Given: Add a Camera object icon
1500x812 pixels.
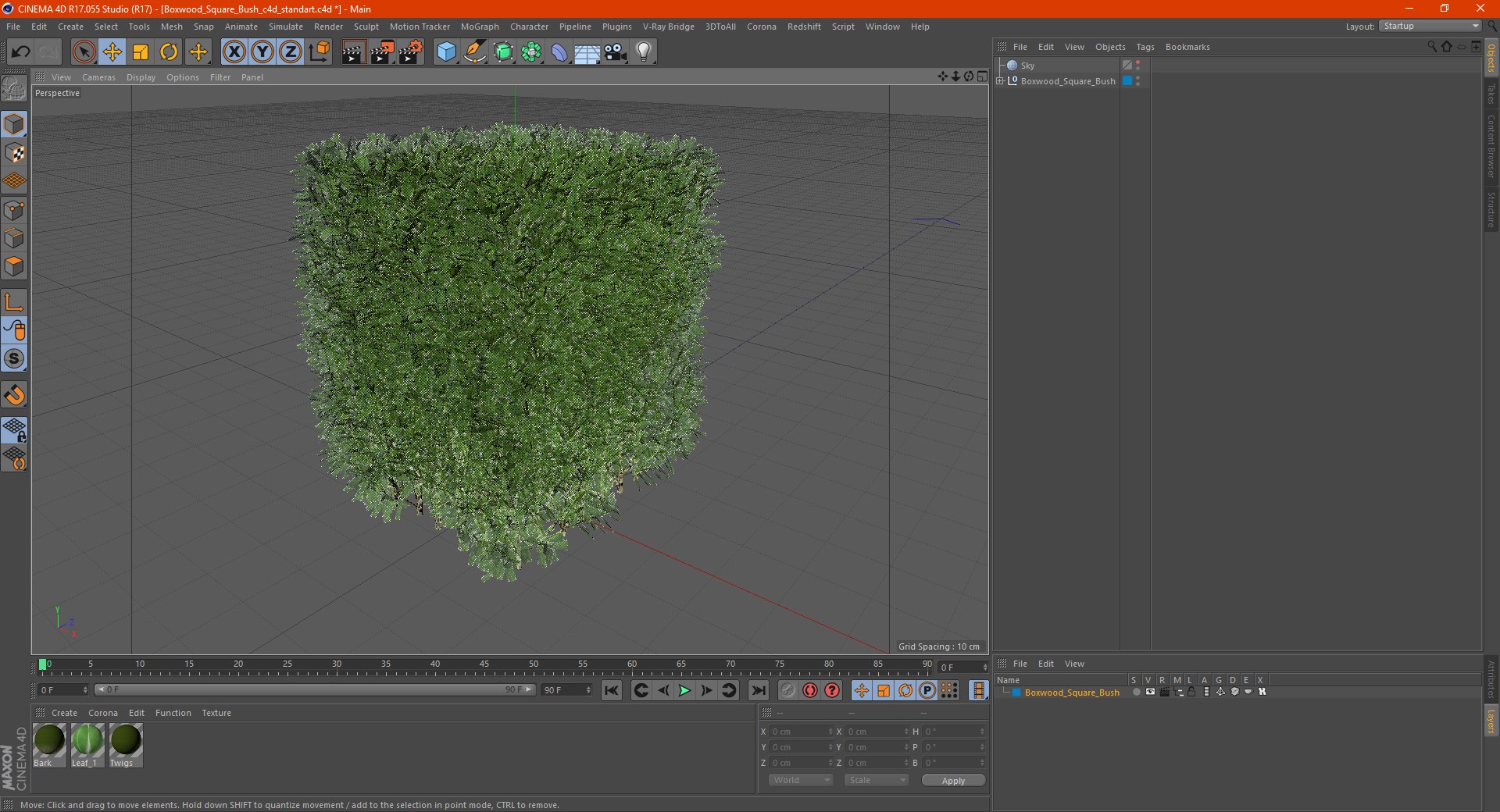Looking at the screenshot, I should [x=616, y=52].
